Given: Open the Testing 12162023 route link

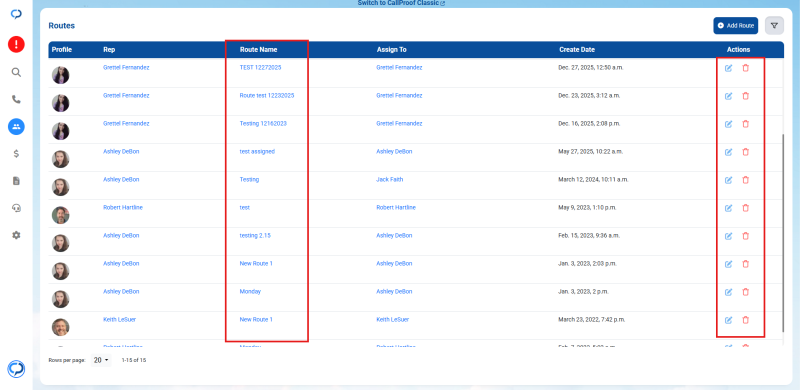Looking at the screenshot, I should pos(263,124).
